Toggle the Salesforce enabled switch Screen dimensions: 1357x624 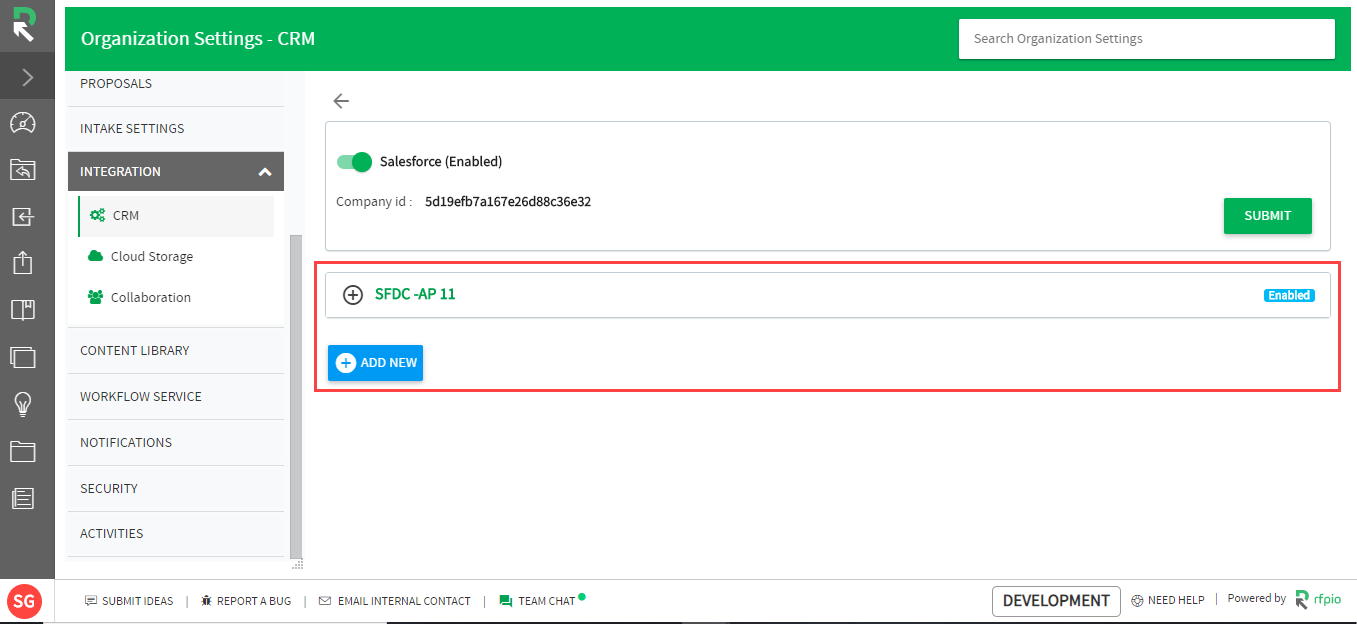click(354, 162)
